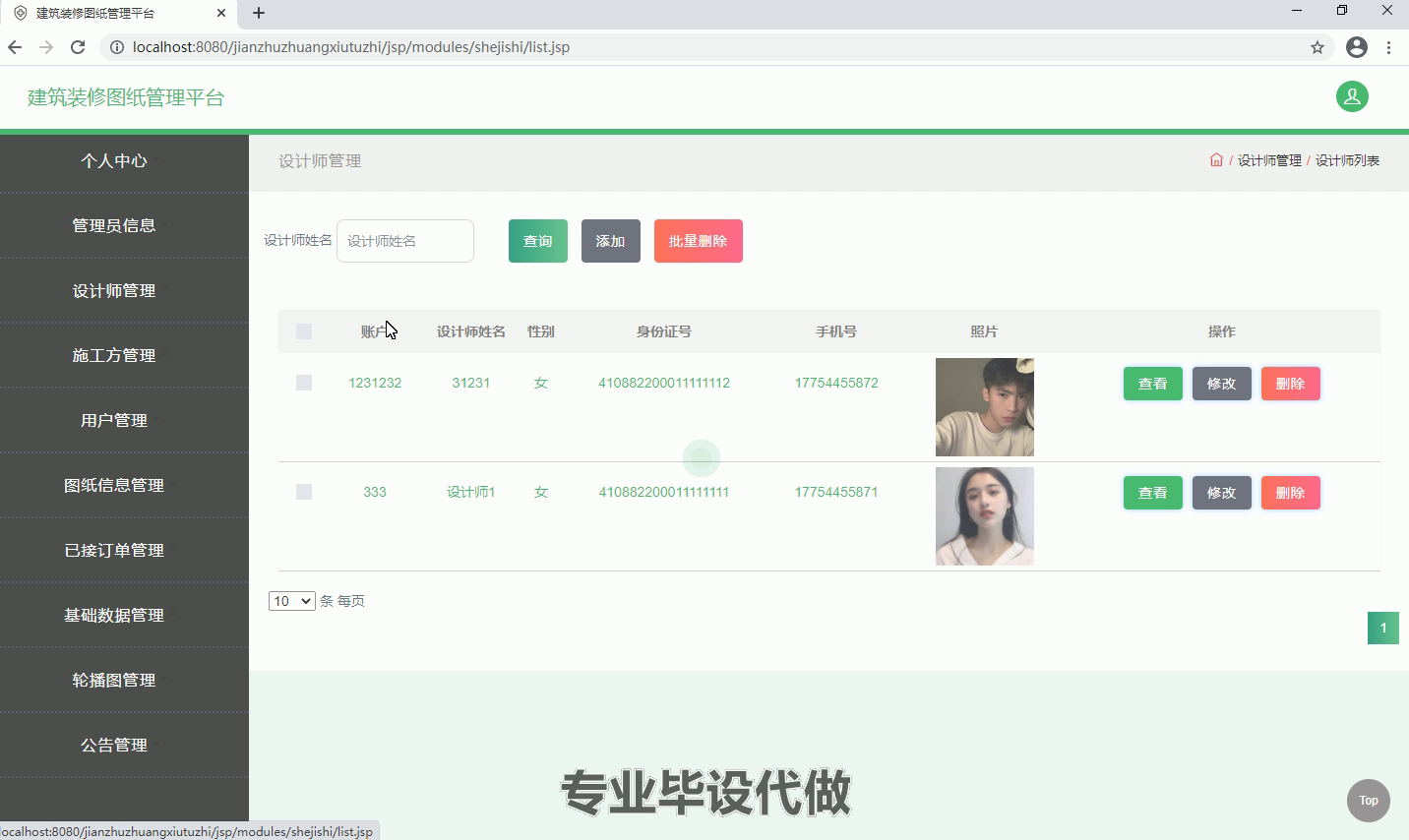Click 修改 for 设计师1
Image resolution: width=1409 pixels, height=840 pixels.
(x=1222, y=493)
